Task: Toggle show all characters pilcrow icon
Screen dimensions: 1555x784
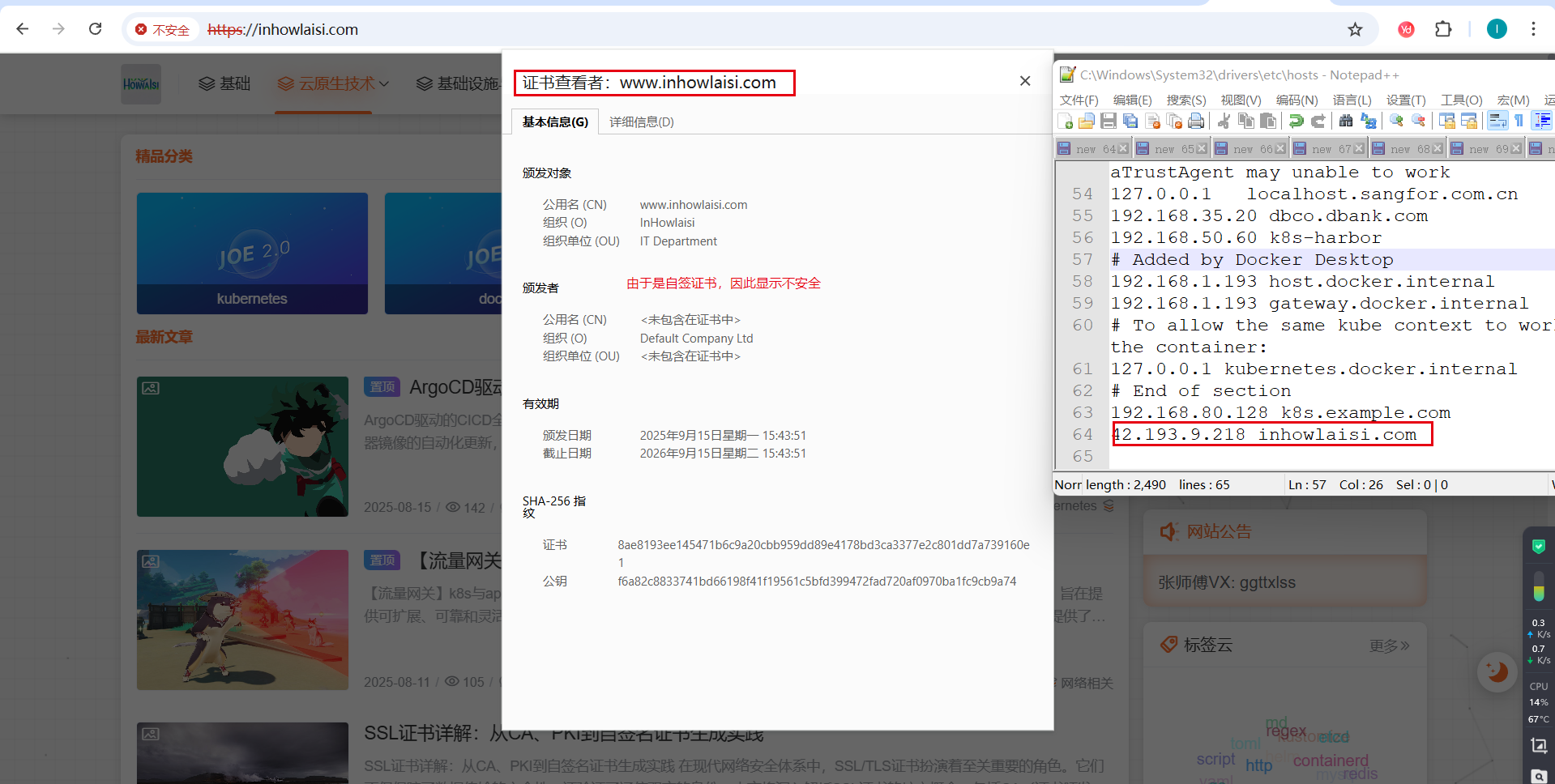Action: point(1519,121)
